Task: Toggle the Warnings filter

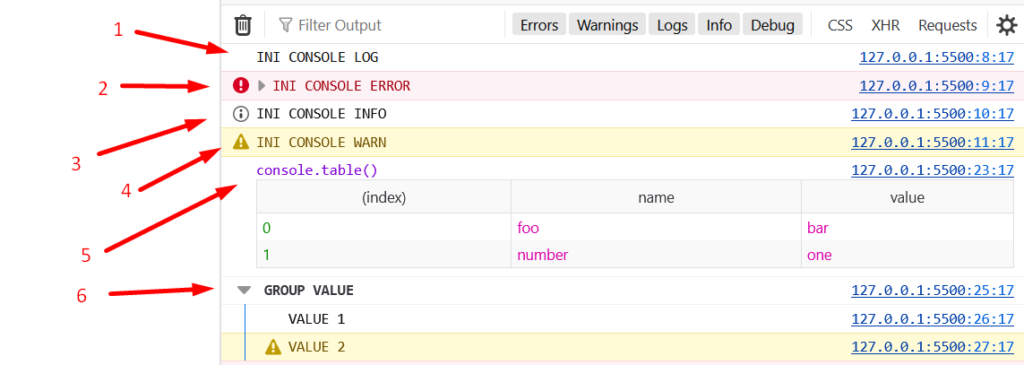Action: [x=607, y=25]
